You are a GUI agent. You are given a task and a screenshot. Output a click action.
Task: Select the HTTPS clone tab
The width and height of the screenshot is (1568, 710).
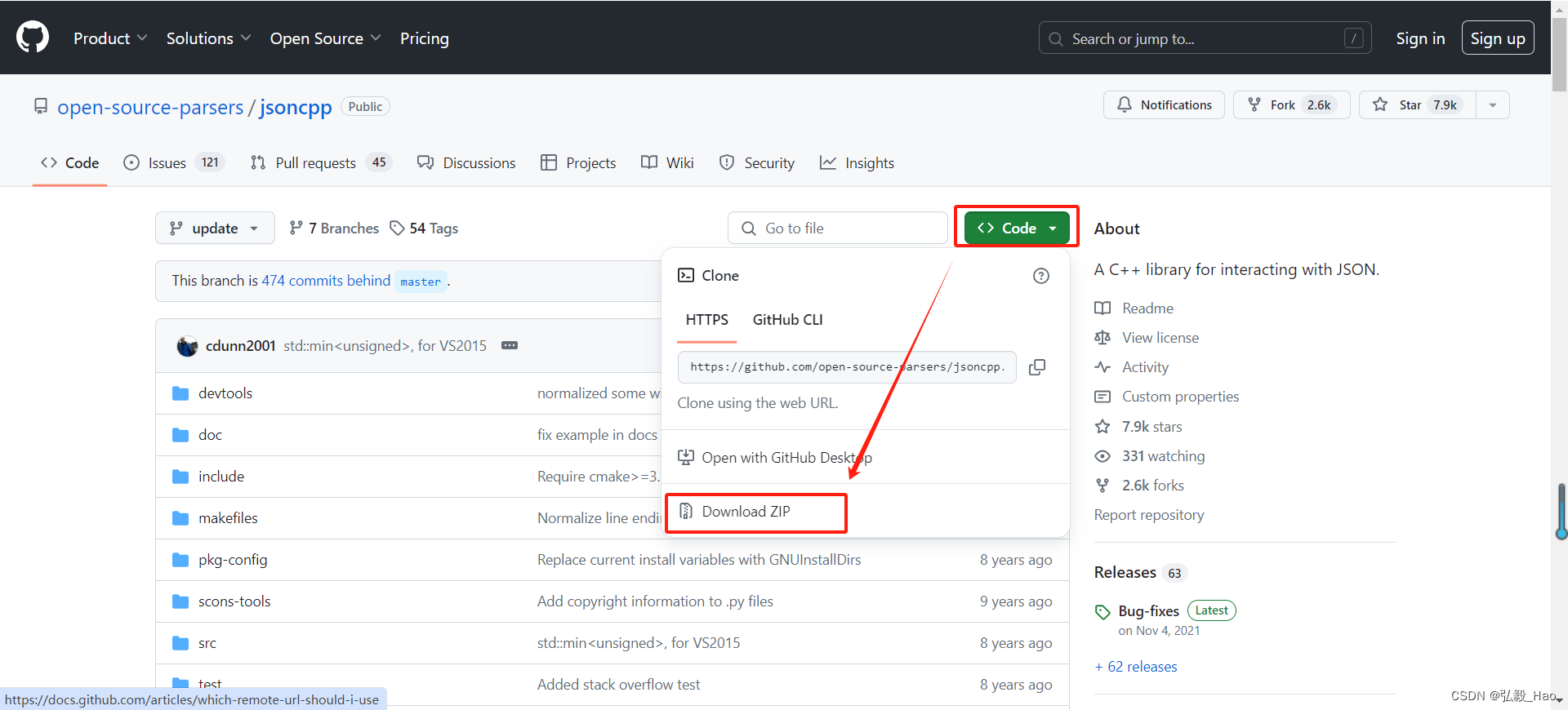(707, 320)
